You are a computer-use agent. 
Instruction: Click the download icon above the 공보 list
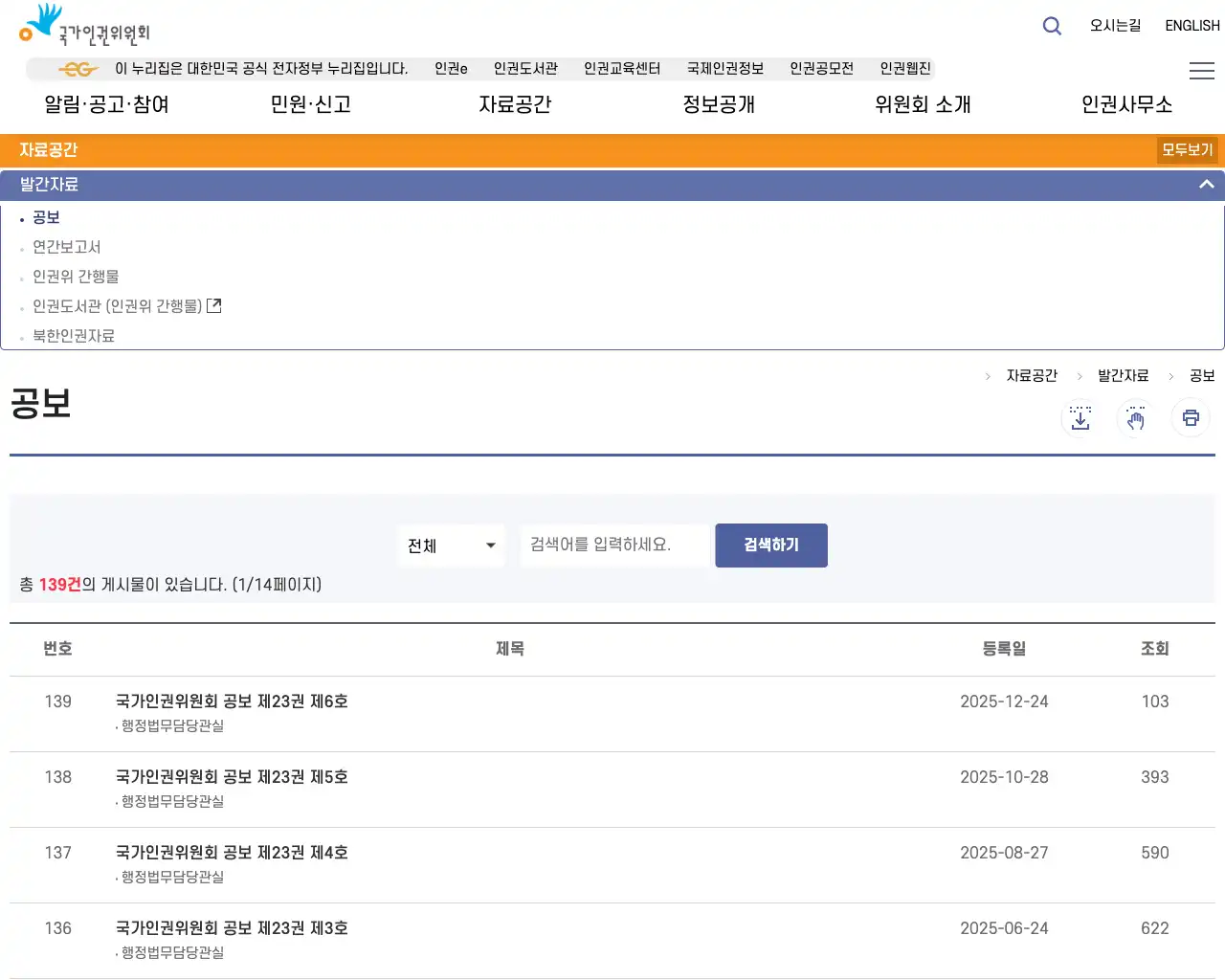pos(1080,418)
